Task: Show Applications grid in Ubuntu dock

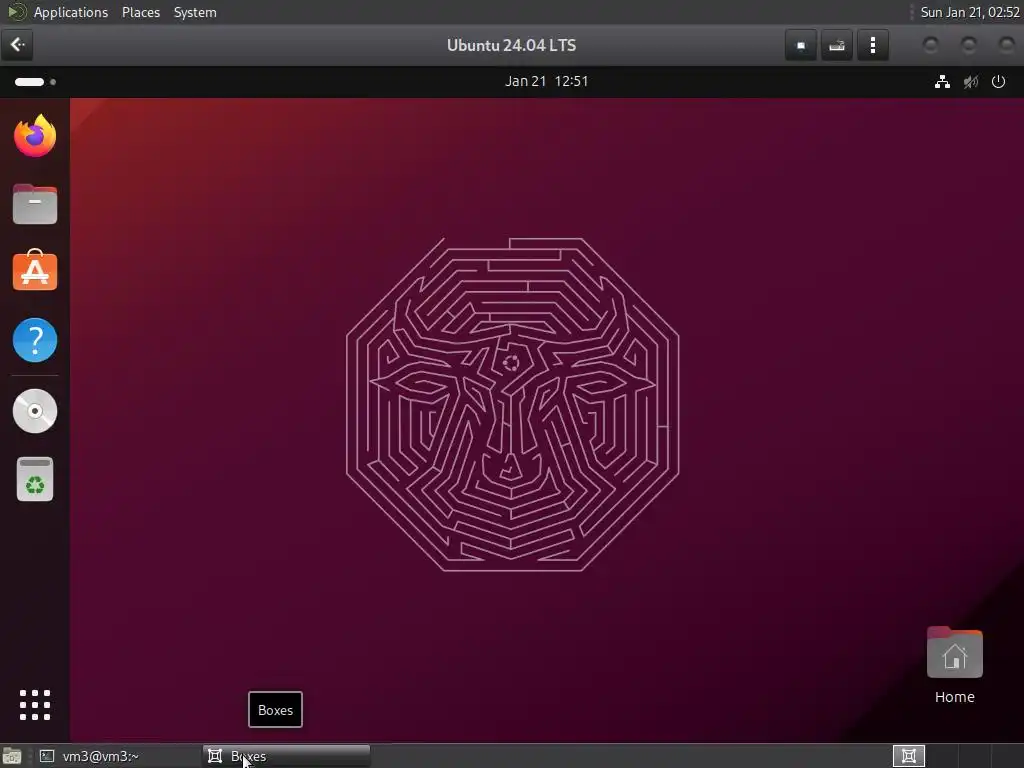Action: pos(35,705)
